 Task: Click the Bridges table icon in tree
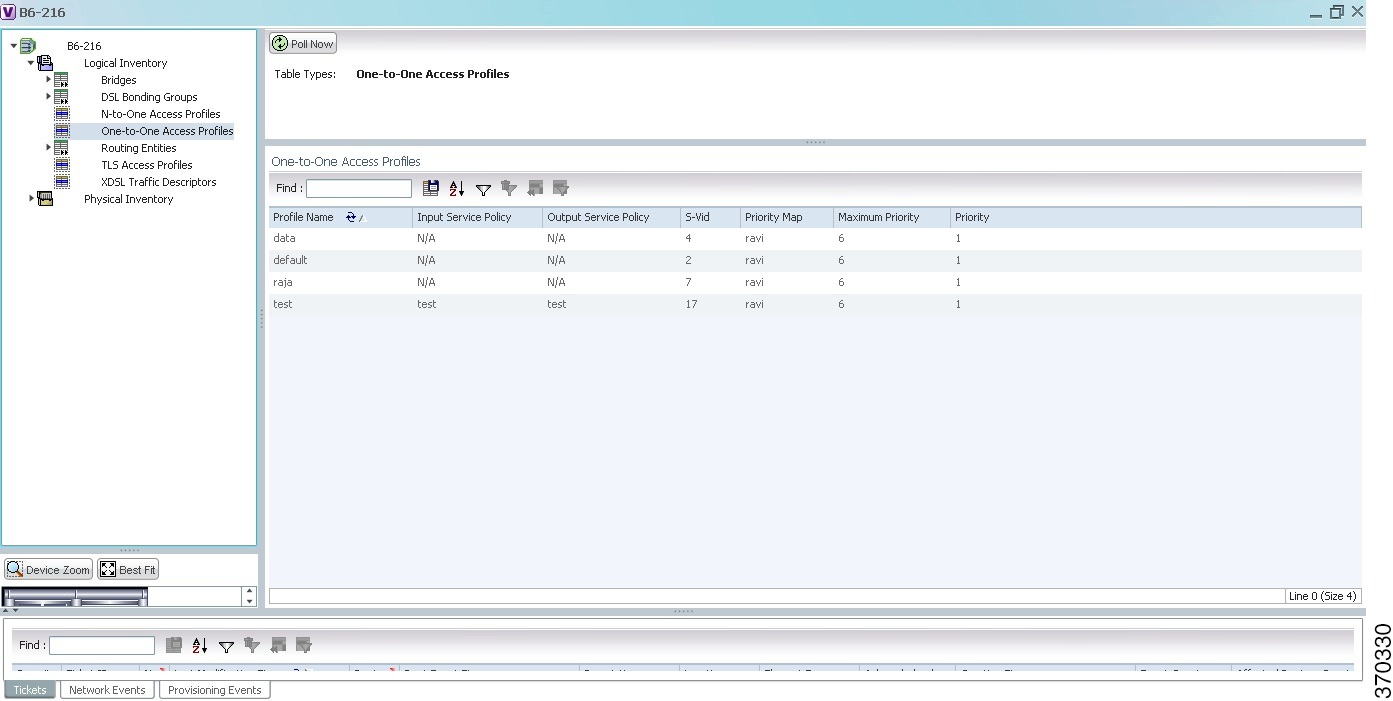tap(62, 80)
